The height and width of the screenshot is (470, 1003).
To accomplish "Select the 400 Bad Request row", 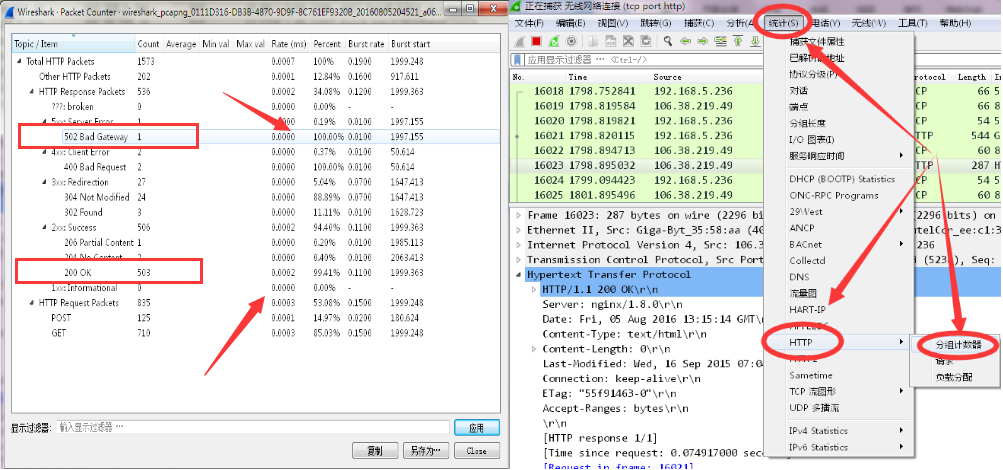I will 256,167.
